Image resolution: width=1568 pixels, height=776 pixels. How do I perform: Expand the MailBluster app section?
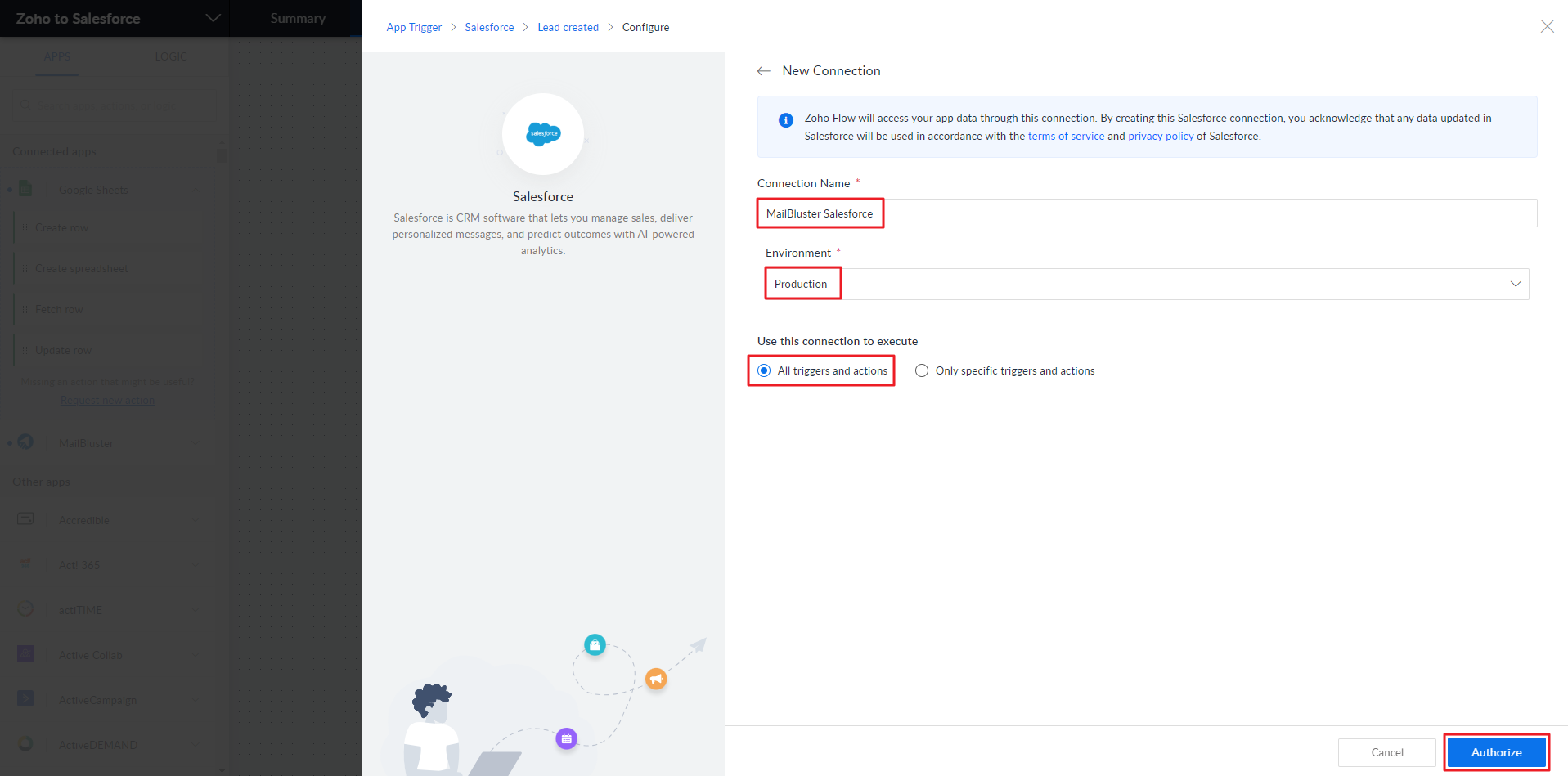click(x=195, y=443)
